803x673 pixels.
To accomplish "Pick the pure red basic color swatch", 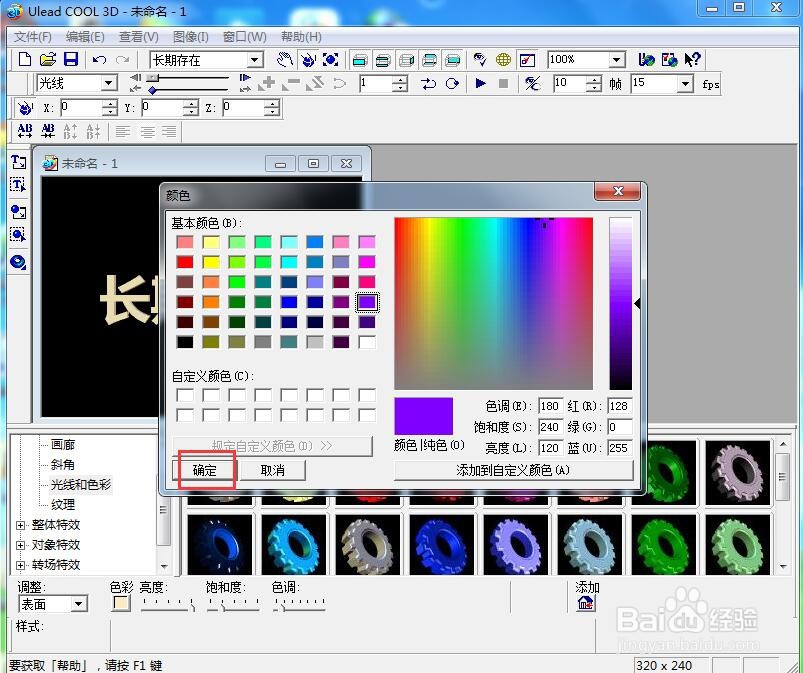I will 185,262.
